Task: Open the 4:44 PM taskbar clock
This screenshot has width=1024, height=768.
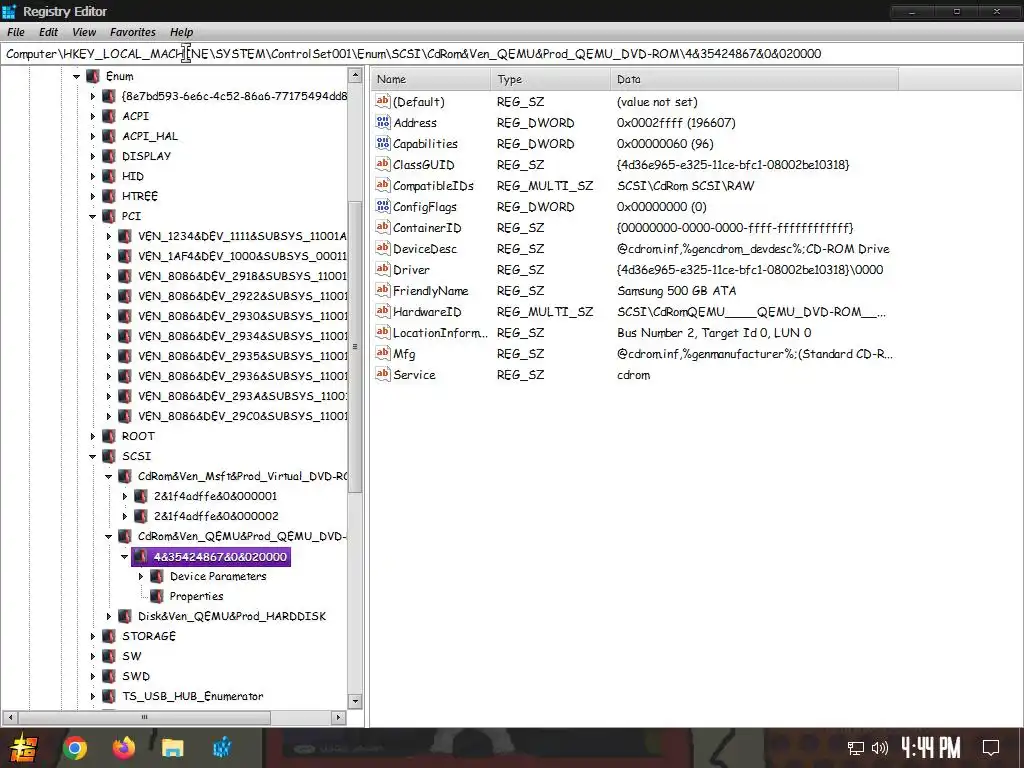Action: tap(931, 748)
